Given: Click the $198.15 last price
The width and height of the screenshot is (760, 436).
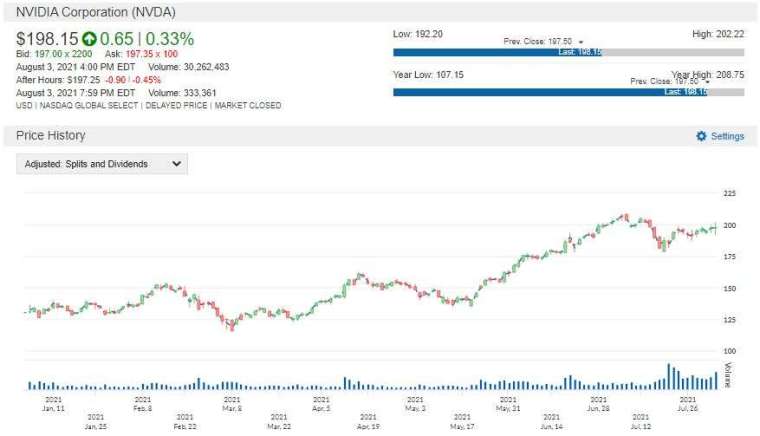Looking at the screenshot, I should [x=47, y=39].
